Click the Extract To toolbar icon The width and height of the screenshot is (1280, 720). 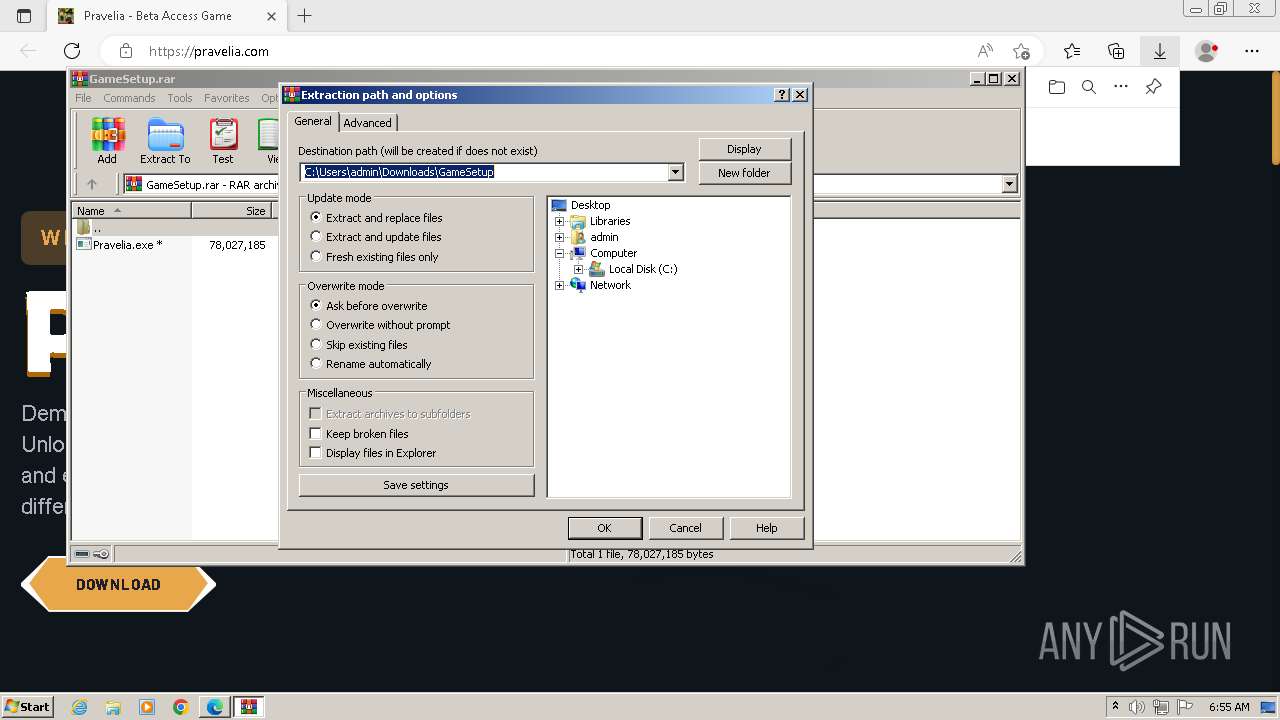pos(165,141)
